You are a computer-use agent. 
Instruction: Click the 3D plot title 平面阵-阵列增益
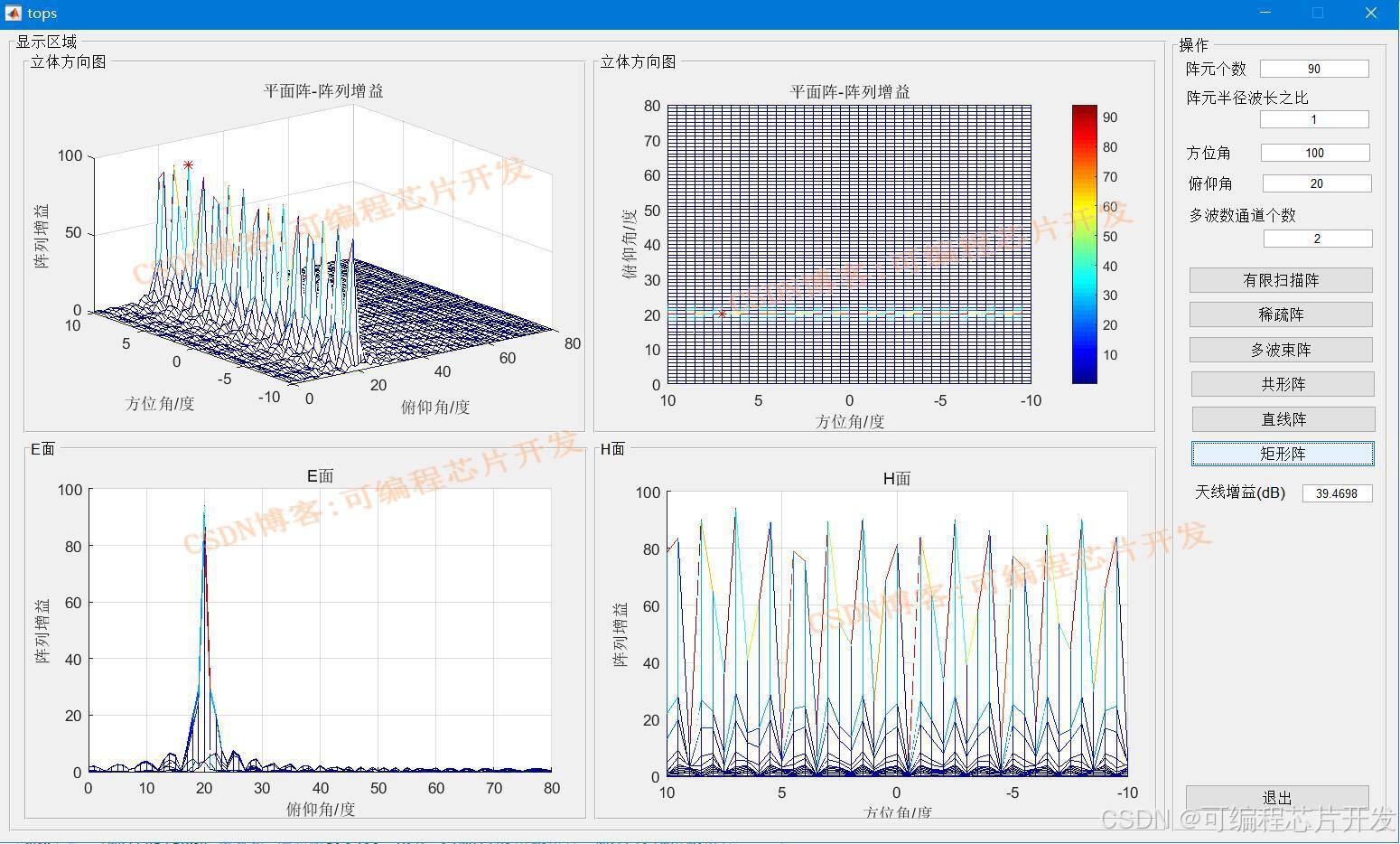pos(323,91)
